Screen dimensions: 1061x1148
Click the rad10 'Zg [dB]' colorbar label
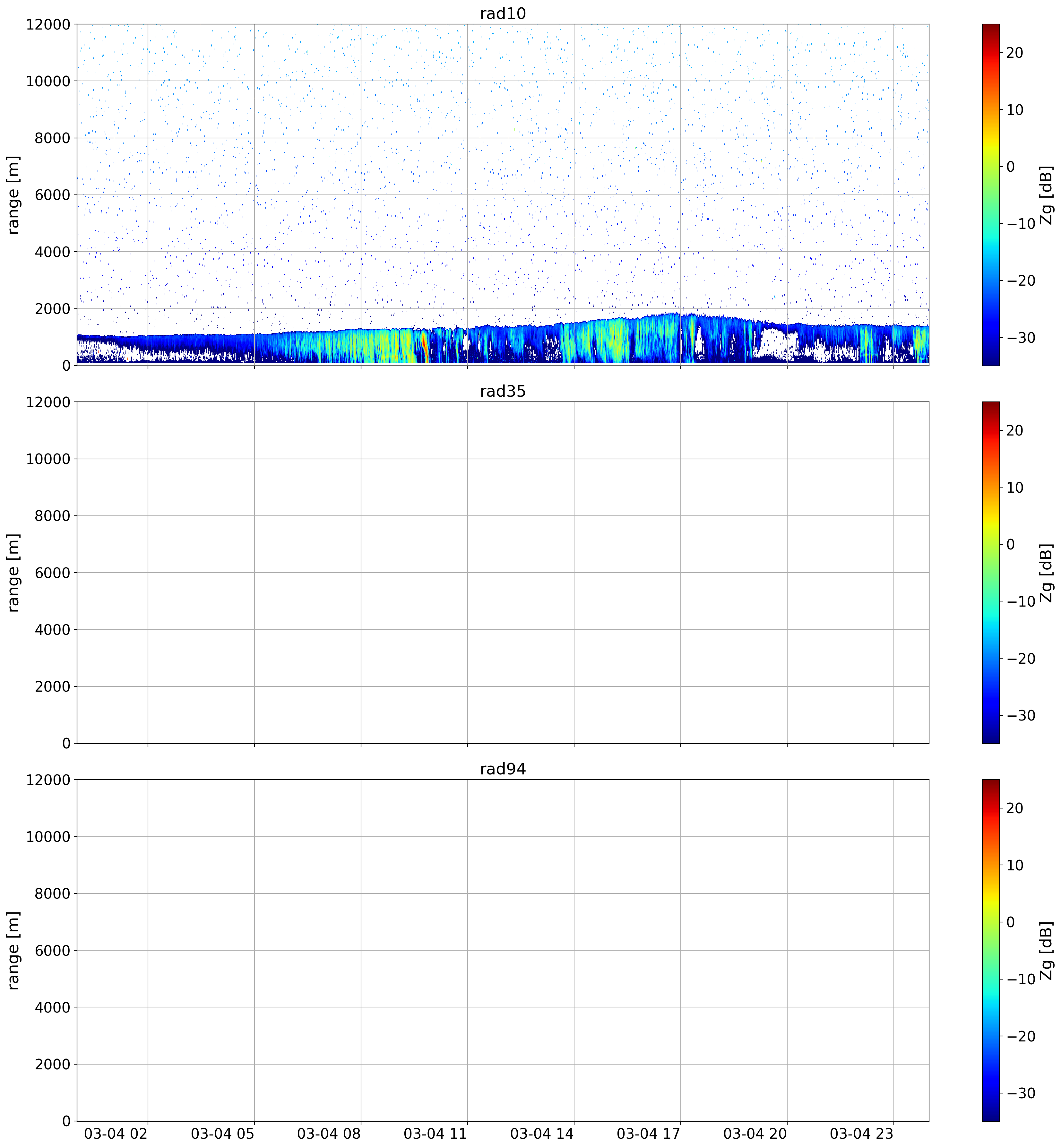point(1047,195)
